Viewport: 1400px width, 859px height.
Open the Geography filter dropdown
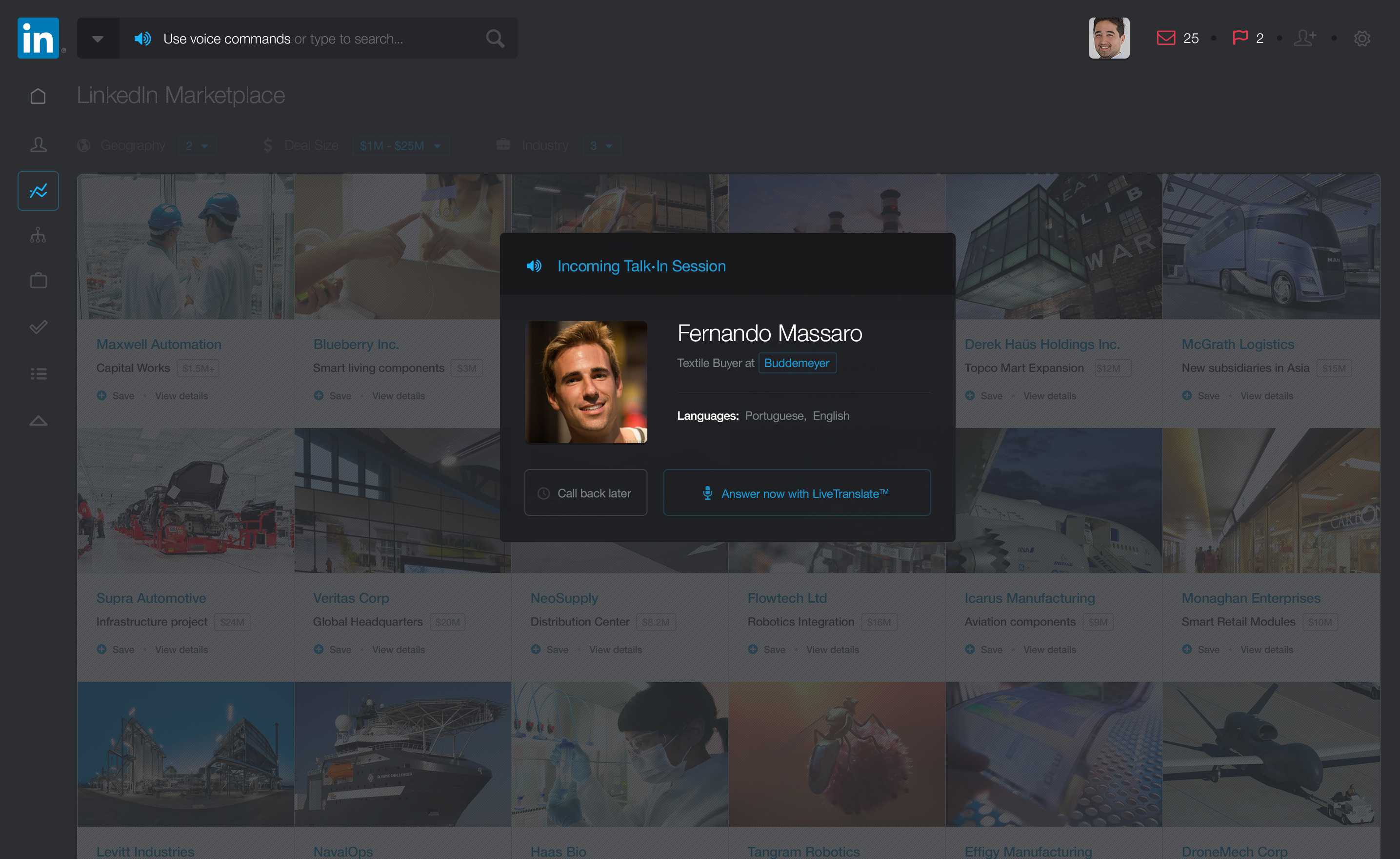click(197, 146)
